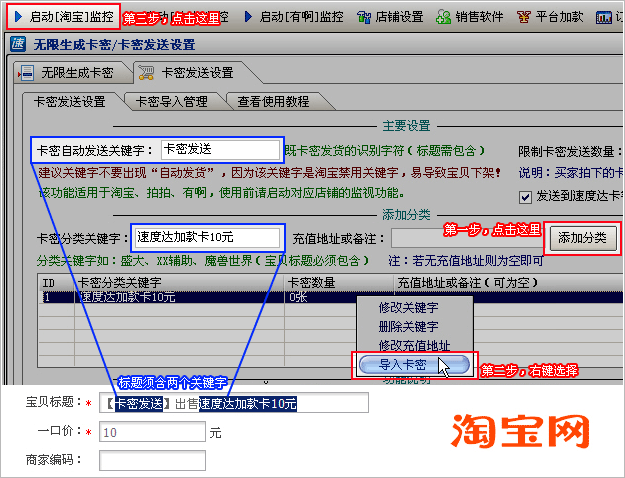Open the 查看使用教程 tutorial tab

point(273,102)
